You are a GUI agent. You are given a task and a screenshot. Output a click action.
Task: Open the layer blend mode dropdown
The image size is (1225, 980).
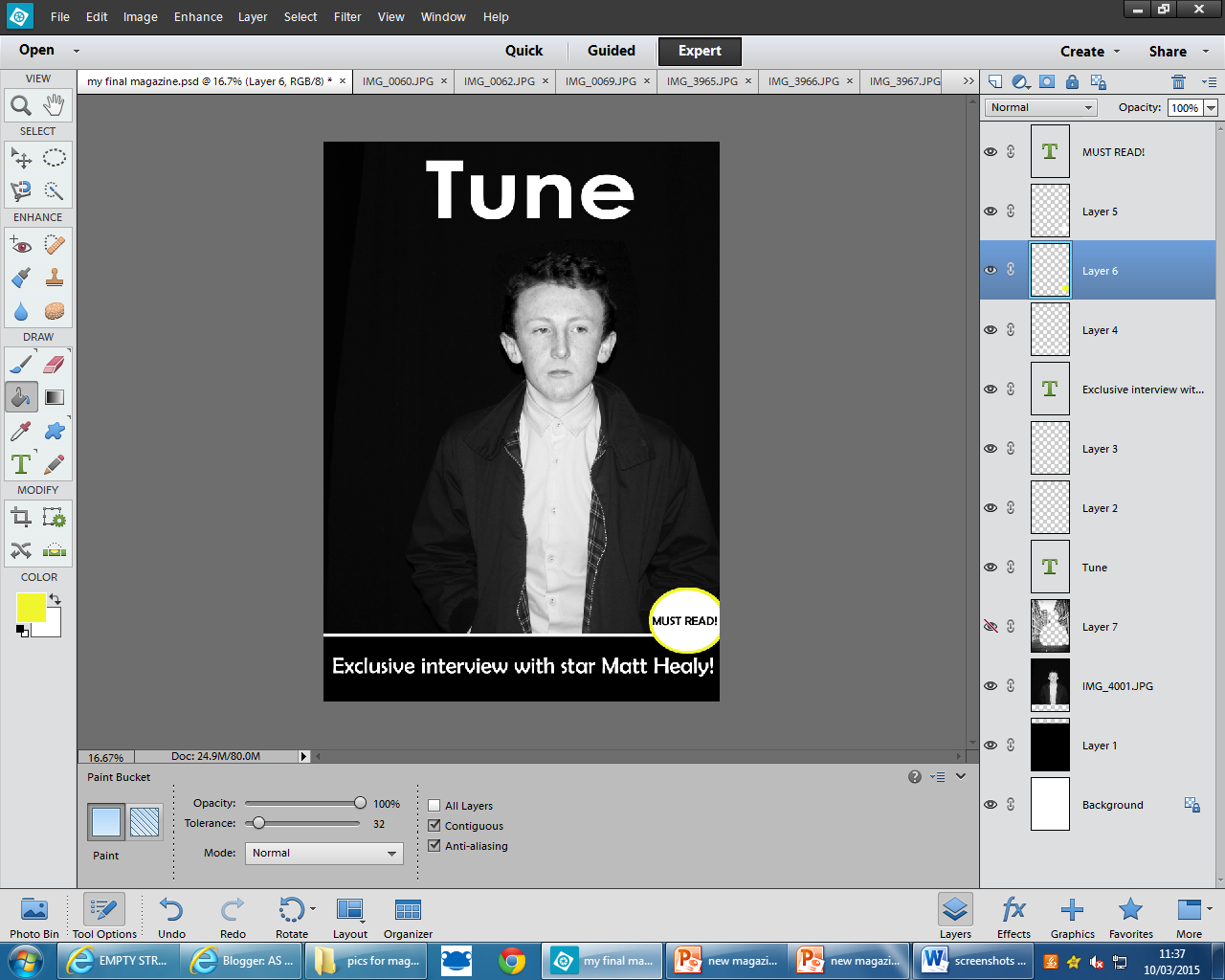[x=1040, y=108]
